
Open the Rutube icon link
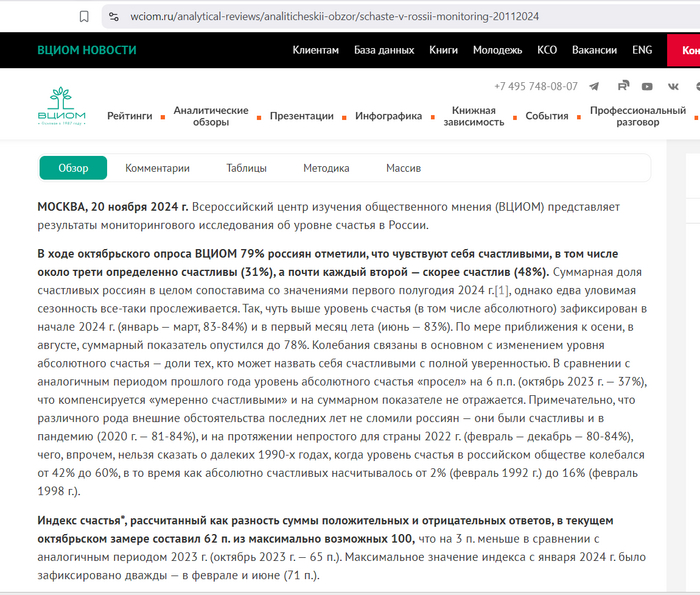click(x=623, y=86)
